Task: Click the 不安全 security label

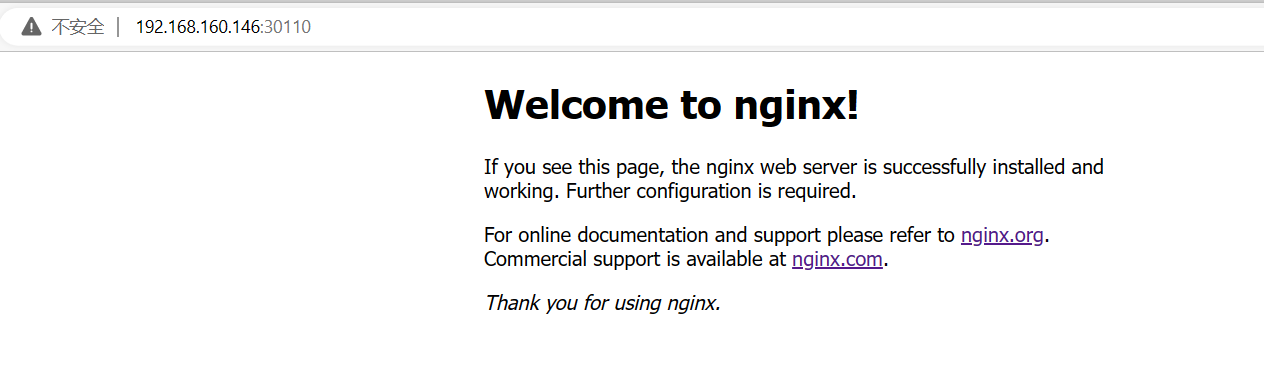Action: tap(77, 27)
